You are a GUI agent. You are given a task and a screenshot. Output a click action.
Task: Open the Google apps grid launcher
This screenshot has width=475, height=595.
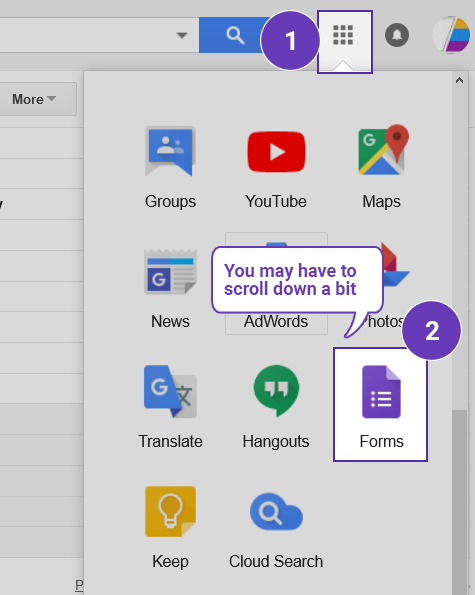tap(343, 35)
